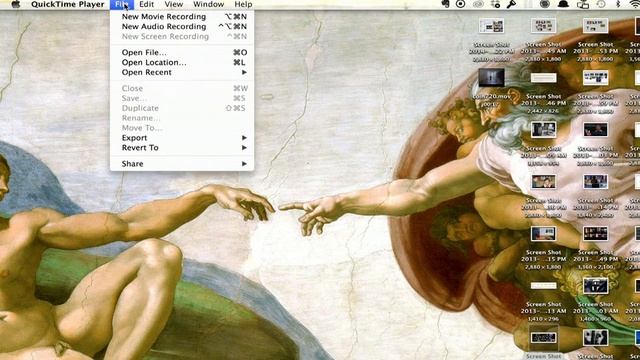Click the Bluetooth status icon
The height and width of the screenshot is (360, 640).
point(618,4)
